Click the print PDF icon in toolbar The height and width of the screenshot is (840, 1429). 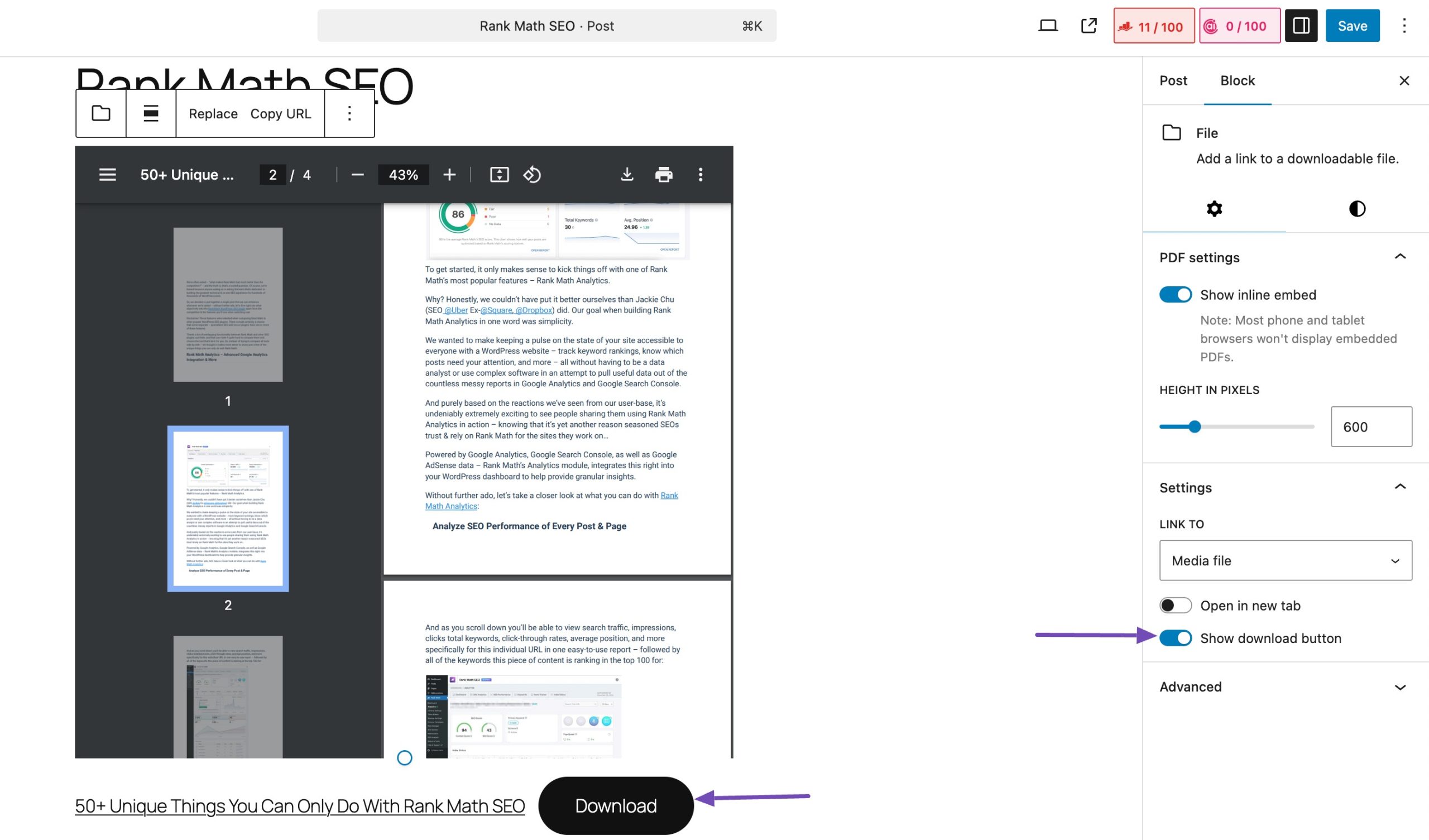click(663, 174)
